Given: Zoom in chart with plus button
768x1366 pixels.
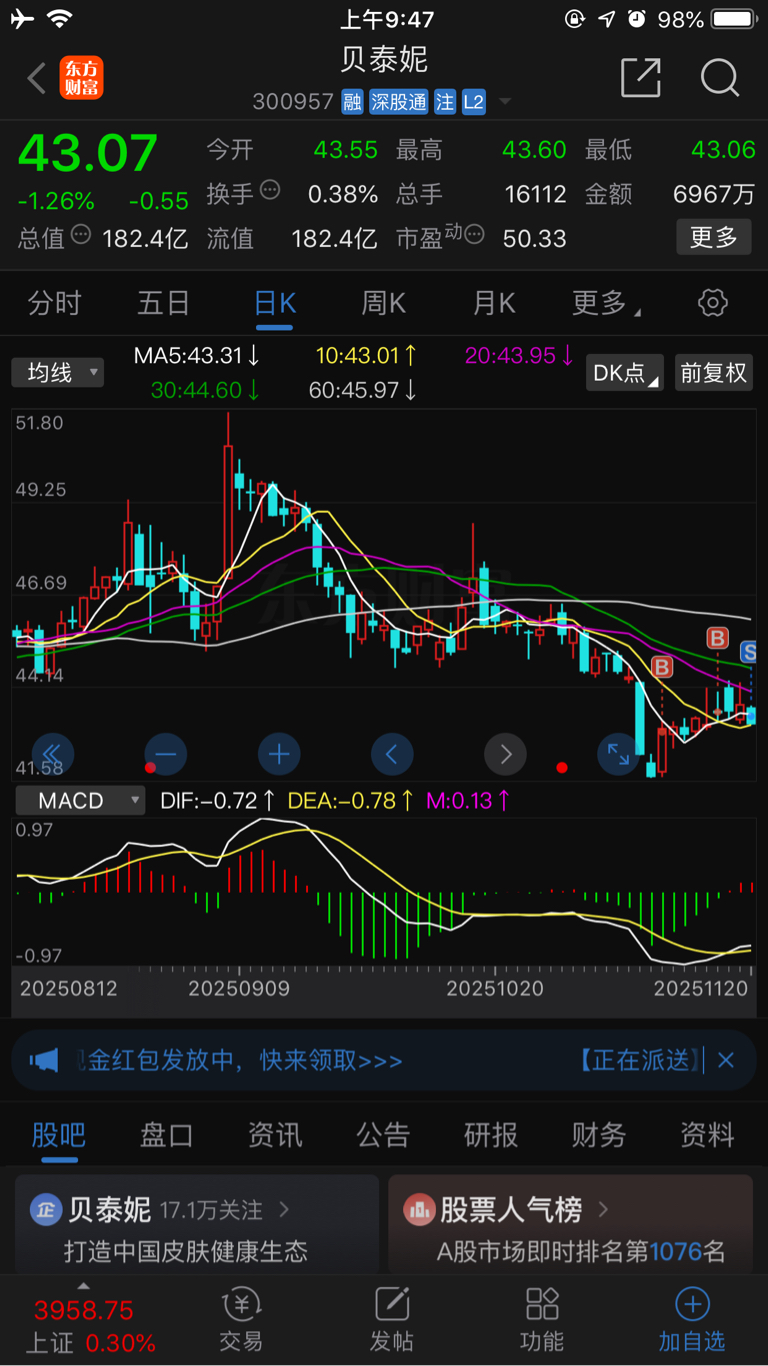Looking at the screenshot, I should 279,754.
